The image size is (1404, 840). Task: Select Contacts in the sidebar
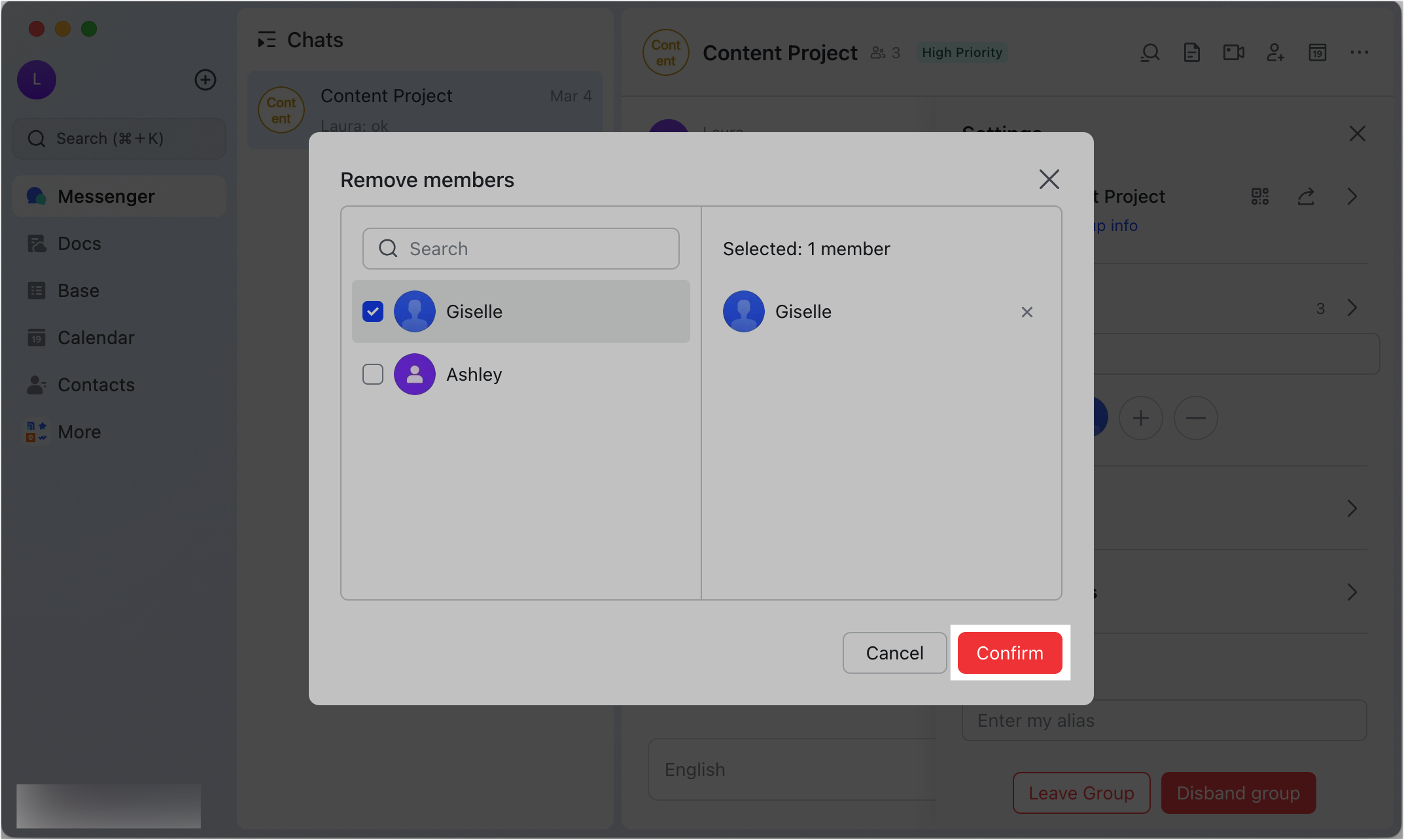click(96, 384)
